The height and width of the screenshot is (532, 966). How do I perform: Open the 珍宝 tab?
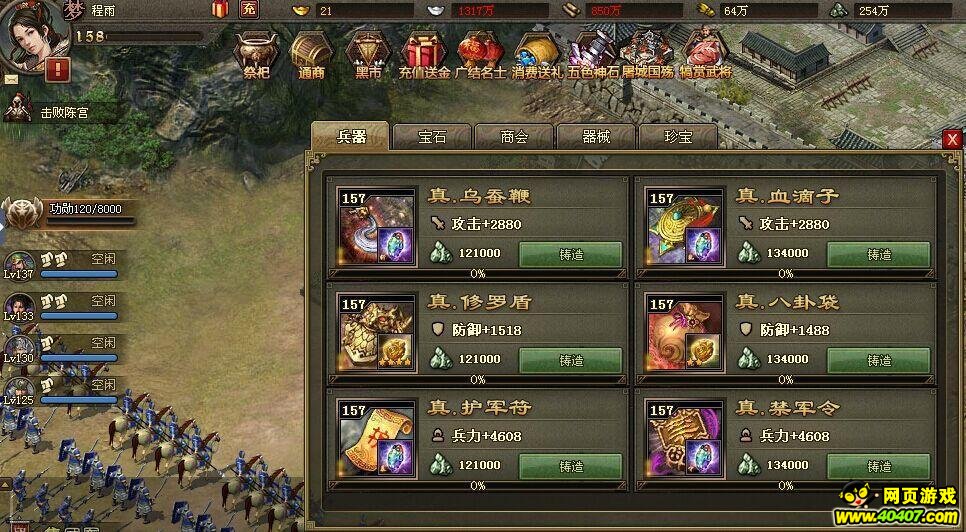pos(678,137)
